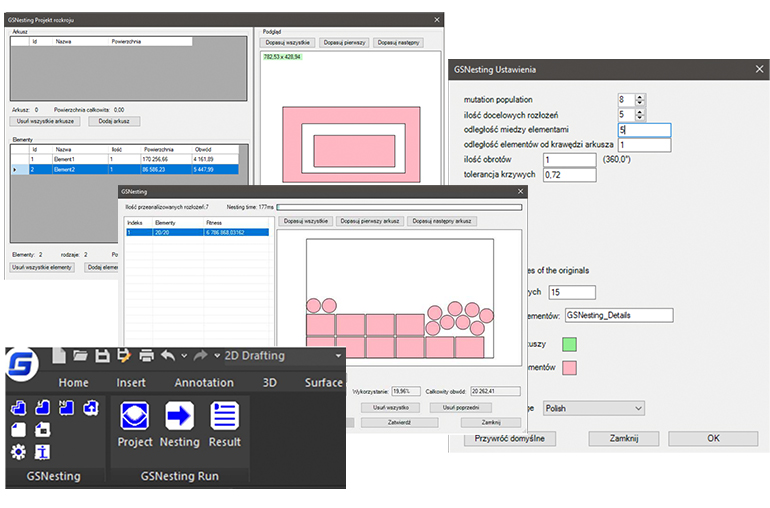Click the GstarCAD application logo button
Viewport: 770px width, 508px height.
tap(20, 364)
